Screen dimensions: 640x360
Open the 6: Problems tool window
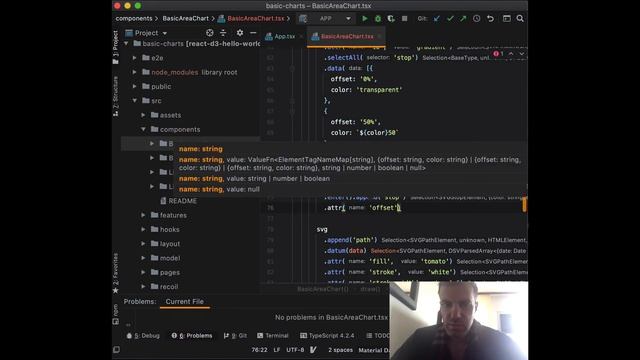[x=192, y=336]
